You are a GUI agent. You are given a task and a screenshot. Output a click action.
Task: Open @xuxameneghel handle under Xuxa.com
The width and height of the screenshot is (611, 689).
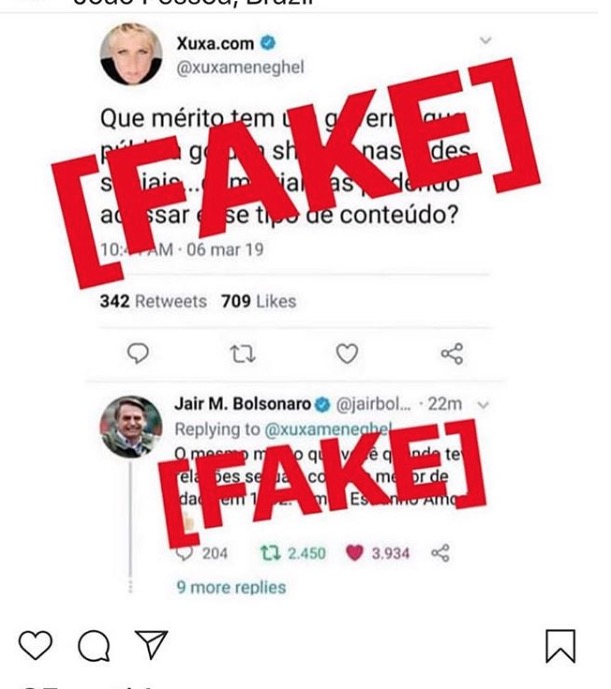[240, 67]
